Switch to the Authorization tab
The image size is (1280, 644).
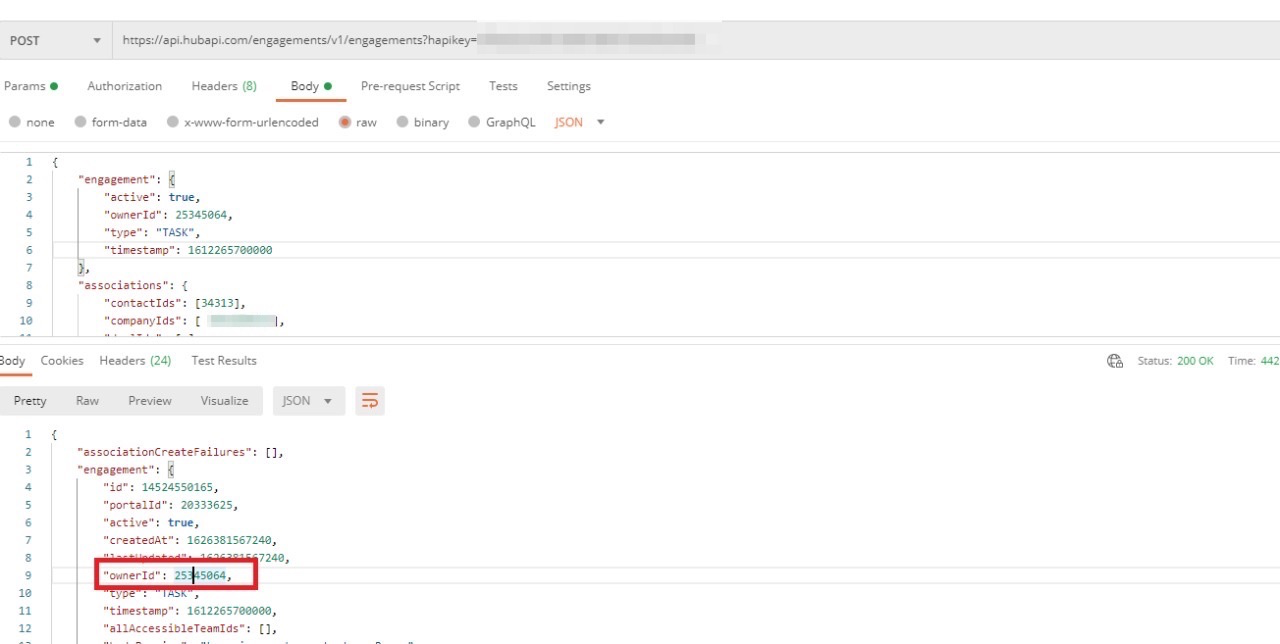tap(124, 86)
